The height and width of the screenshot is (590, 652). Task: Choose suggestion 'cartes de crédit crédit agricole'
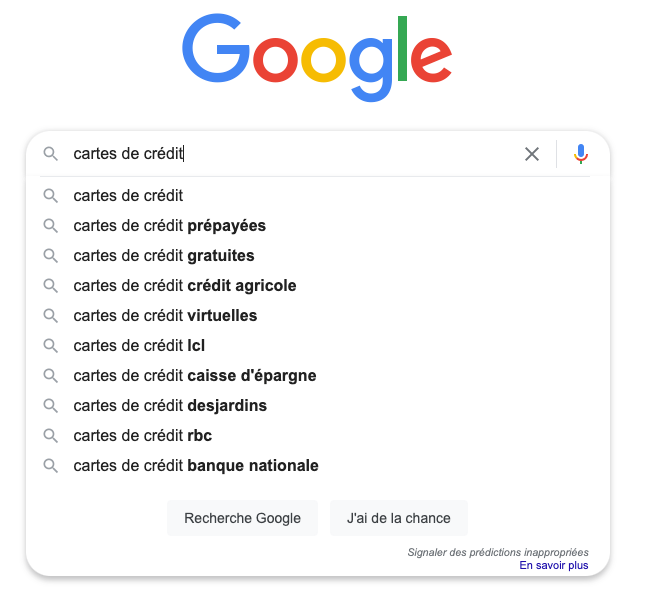pos(185,286)
